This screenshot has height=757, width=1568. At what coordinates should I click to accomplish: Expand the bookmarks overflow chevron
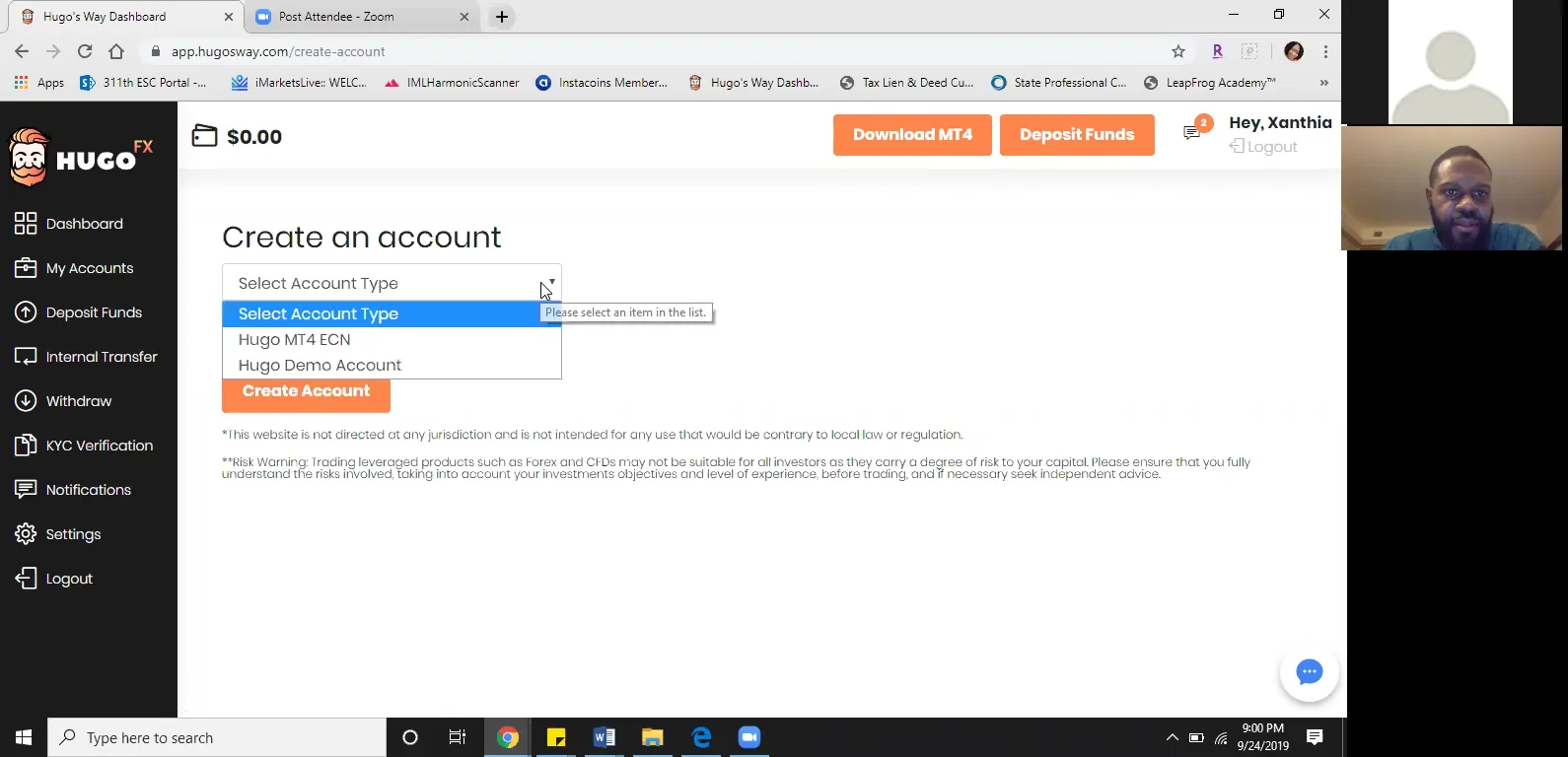[1323, 83]
